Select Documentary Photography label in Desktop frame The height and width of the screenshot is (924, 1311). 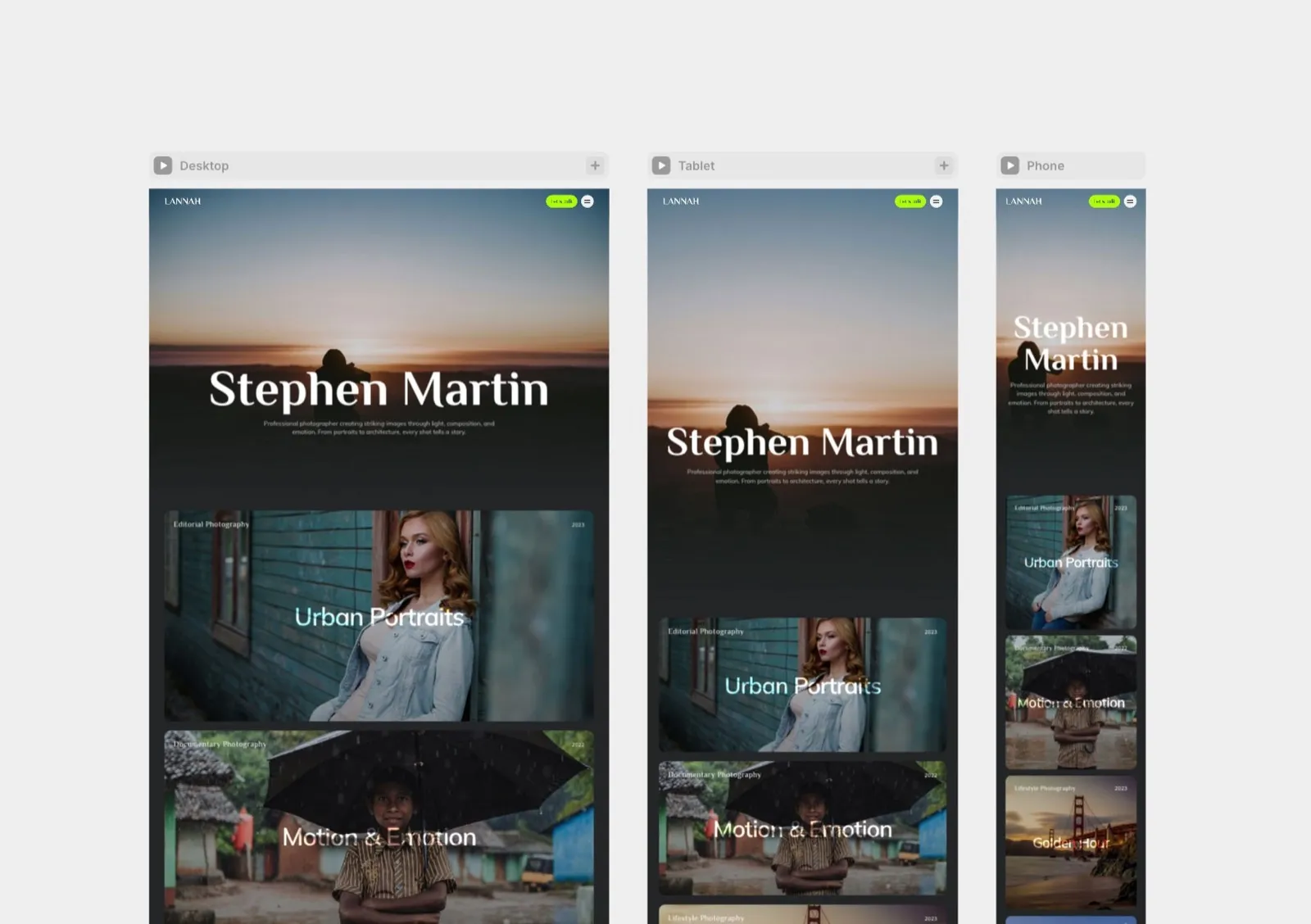pyautogui.click(x=220, y=745)
